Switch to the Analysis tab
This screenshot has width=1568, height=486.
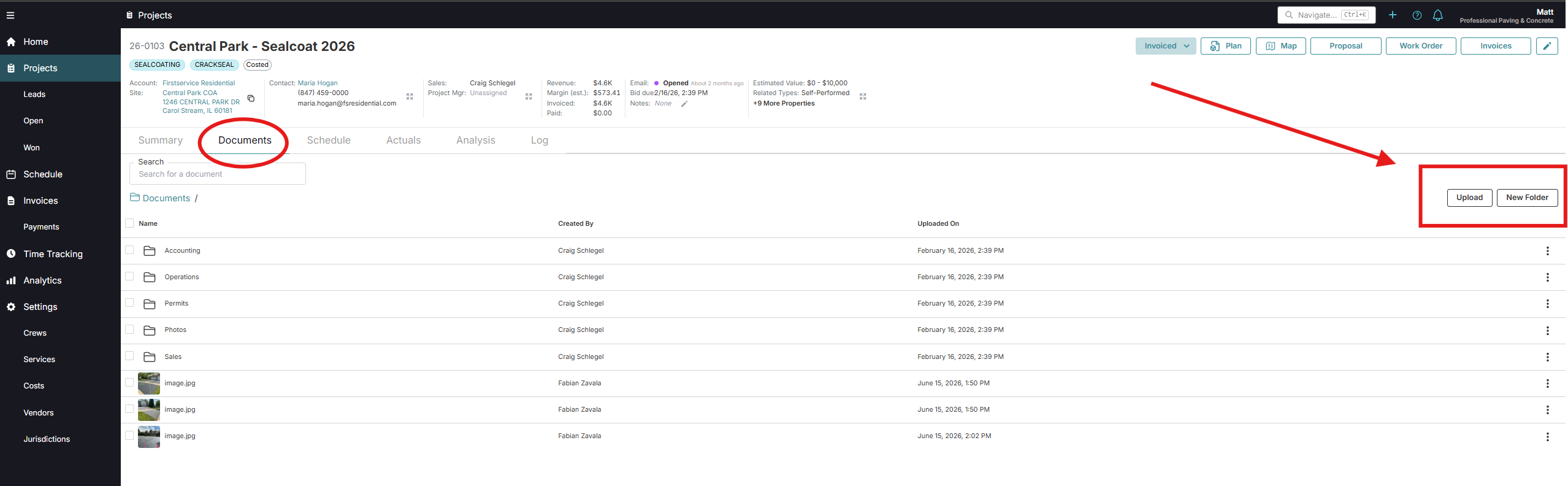pos(476,141)
